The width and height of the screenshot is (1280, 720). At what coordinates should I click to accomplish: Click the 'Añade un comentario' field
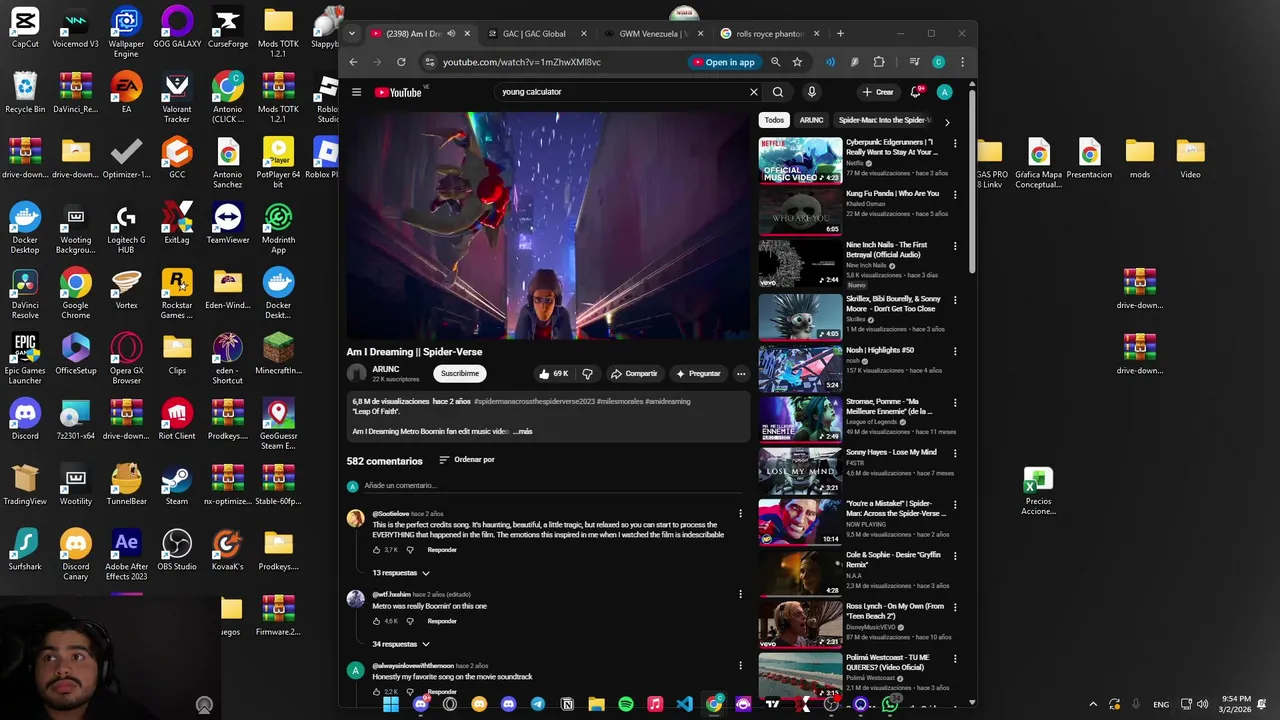coord(555,486)
